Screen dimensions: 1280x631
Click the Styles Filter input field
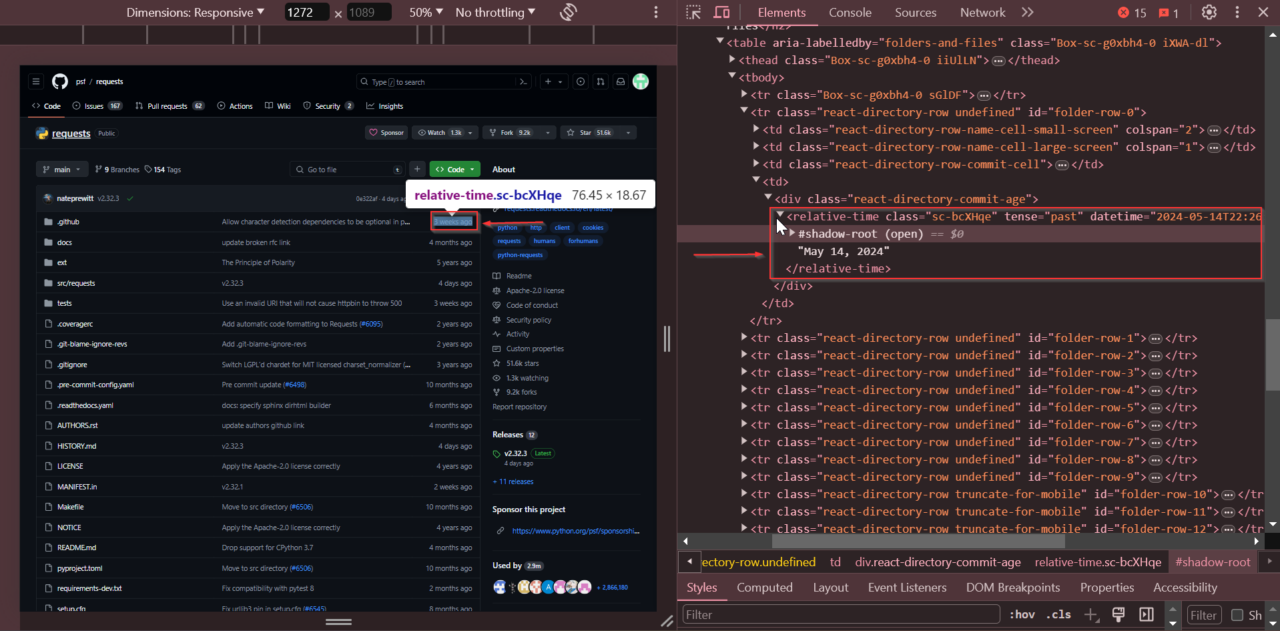[841, 615]
